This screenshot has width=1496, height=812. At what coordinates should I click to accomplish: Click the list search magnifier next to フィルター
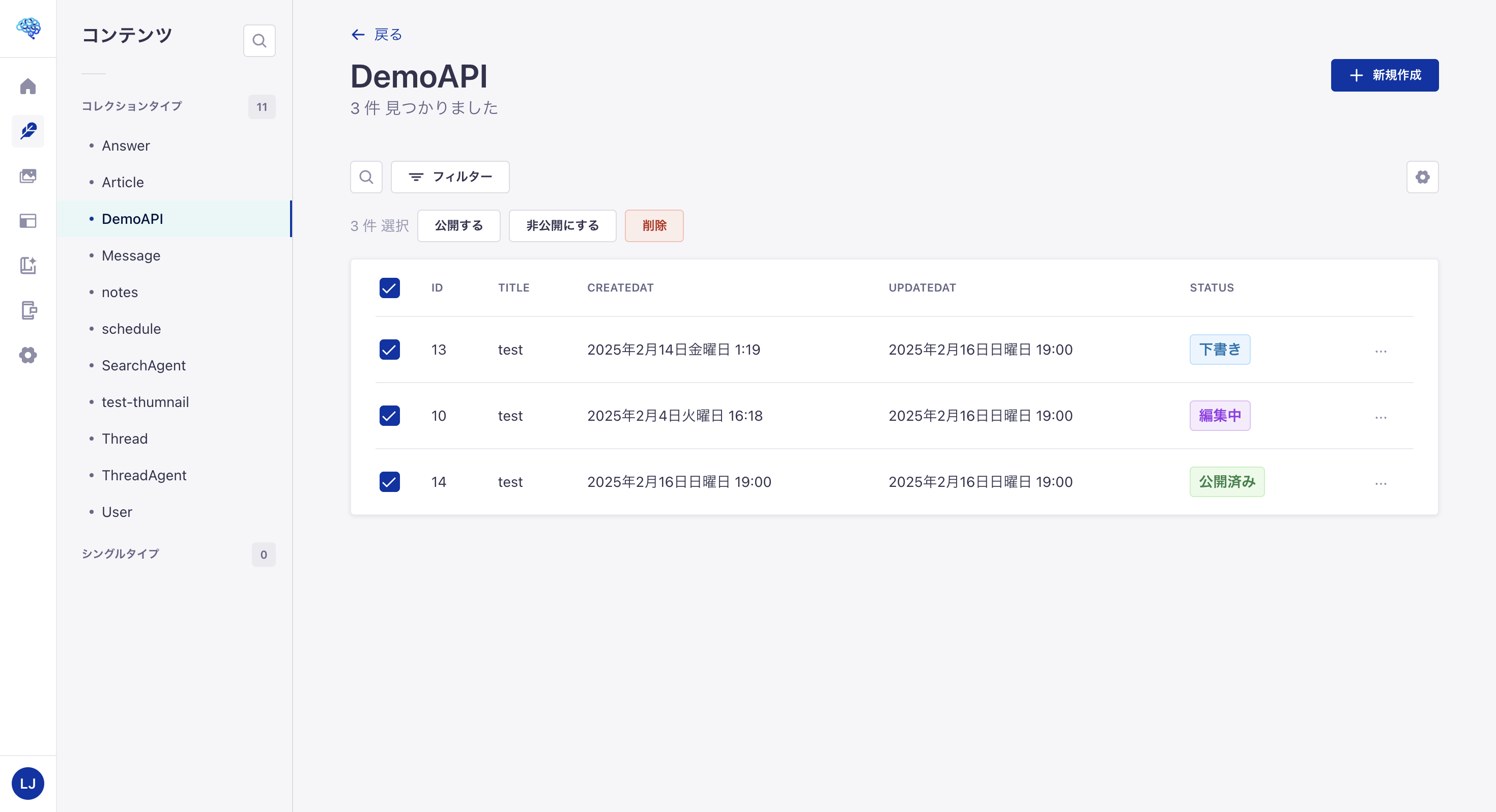pyautogui.click(x=366, y=177)
